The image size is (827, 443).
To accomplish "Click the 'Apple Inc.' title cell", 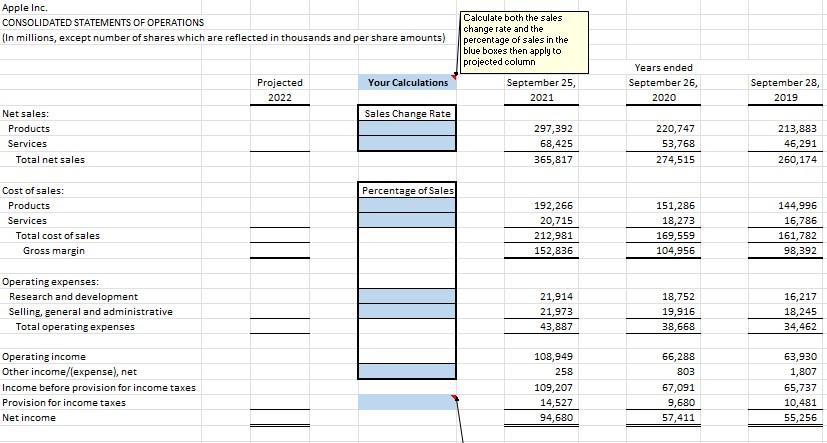I will 25,7.
